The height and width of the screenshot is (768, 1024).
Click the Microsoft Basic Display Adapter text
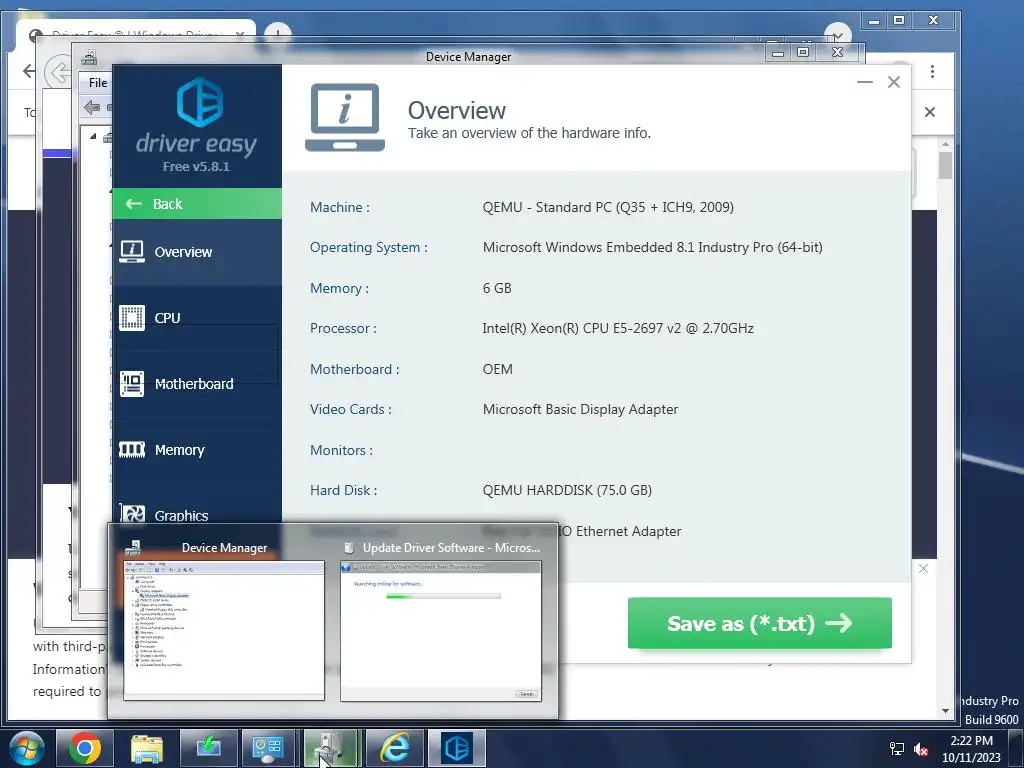[x=581, y=409]
